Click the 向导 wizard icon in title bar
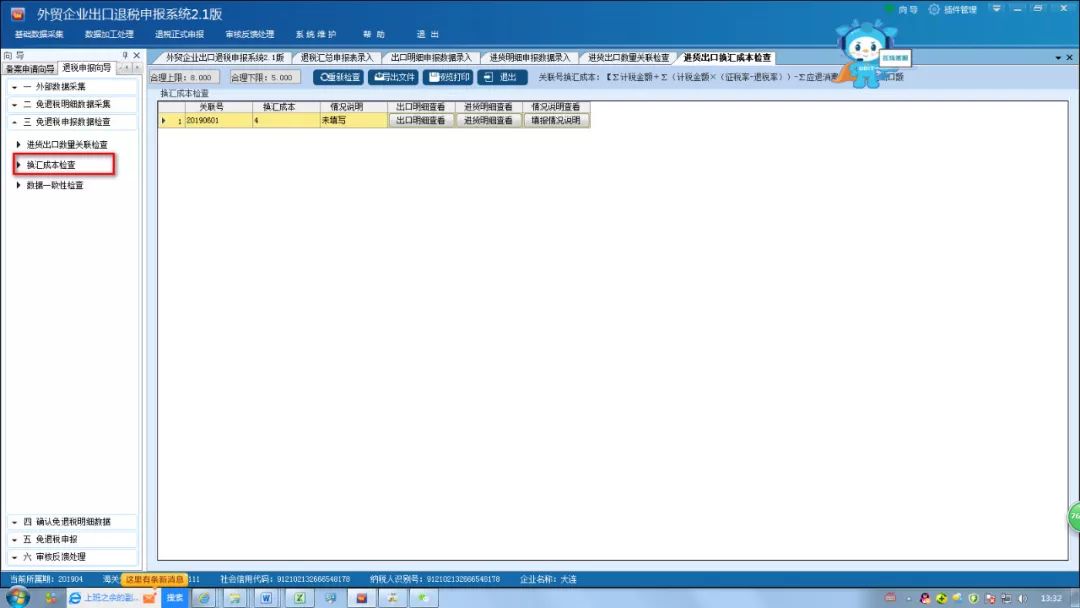This screenshot has width=1080, height=608. click(900, 10)
